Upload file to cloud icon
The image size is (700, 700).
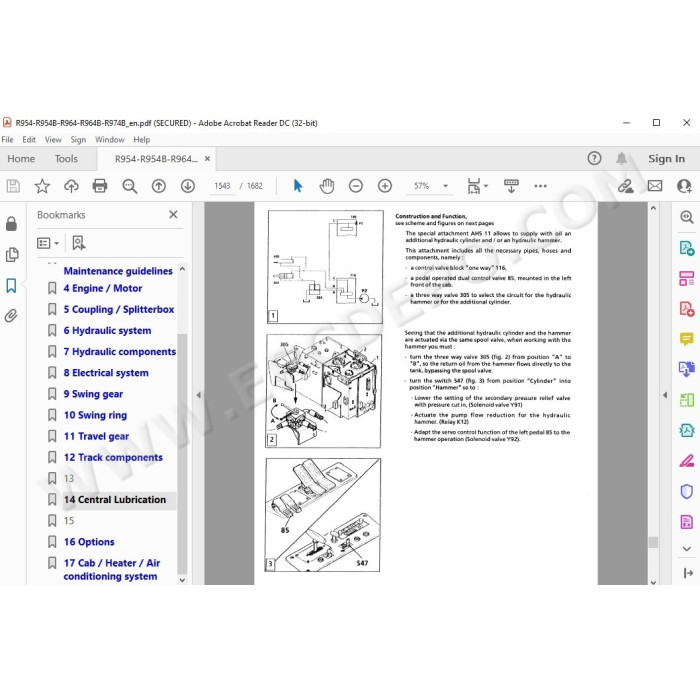pos(71,186)
